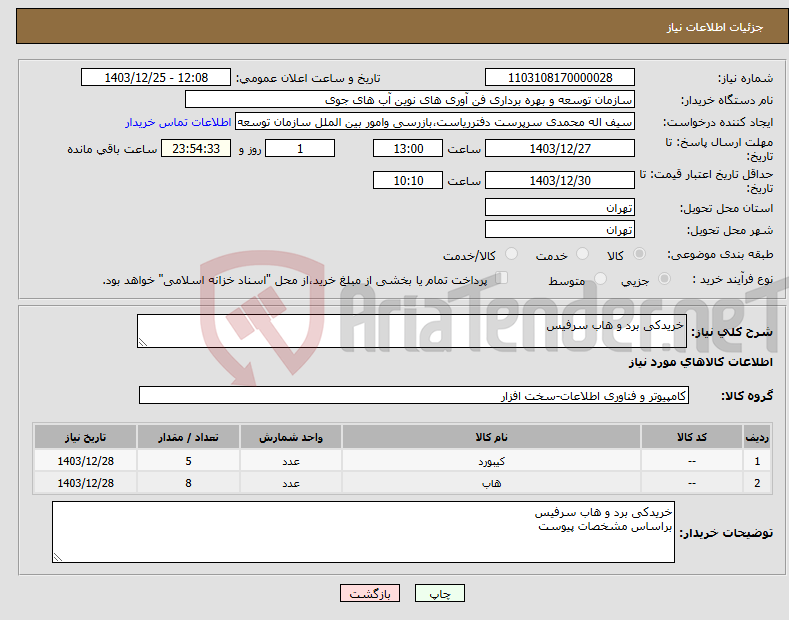Click the 10:10 validity time field
The height and width of the screenshot is (620, 789).
408,180
